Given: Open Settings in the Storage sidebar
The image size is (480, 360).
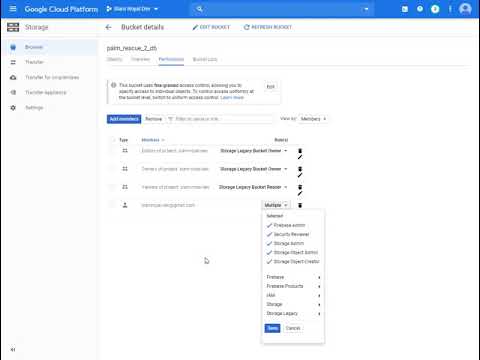Looking at the screenshot, I should [34, 108].
